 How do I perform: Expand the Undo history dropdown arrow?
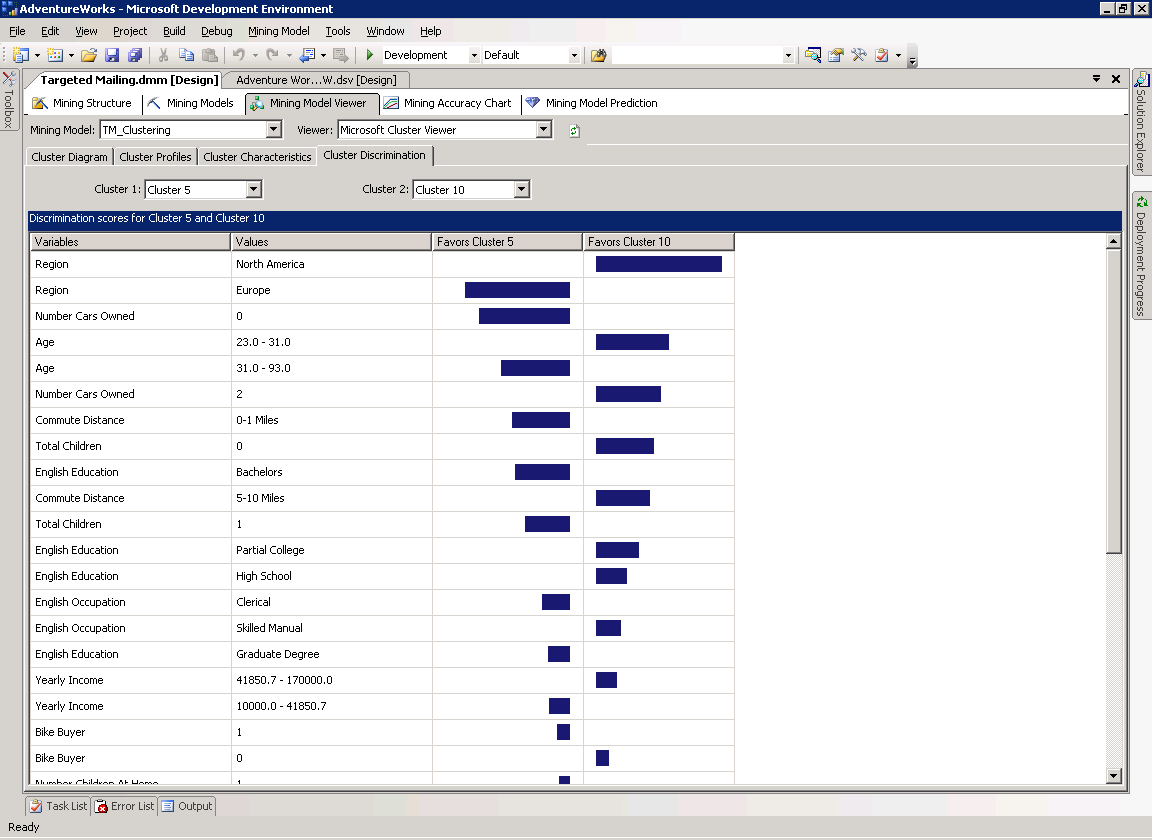[255, 55]
